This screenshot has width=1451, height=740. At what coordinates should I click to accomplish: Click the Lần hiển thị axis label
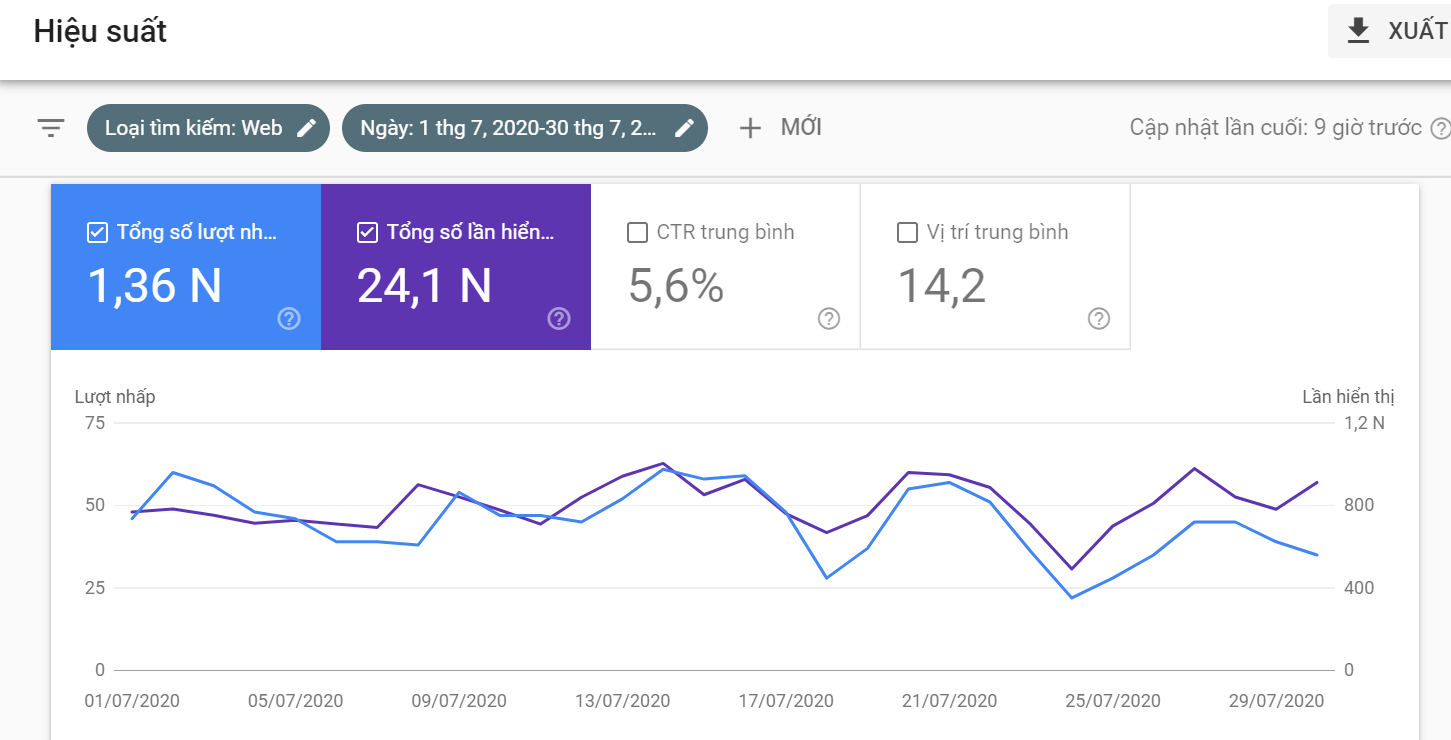(1348, 397)
